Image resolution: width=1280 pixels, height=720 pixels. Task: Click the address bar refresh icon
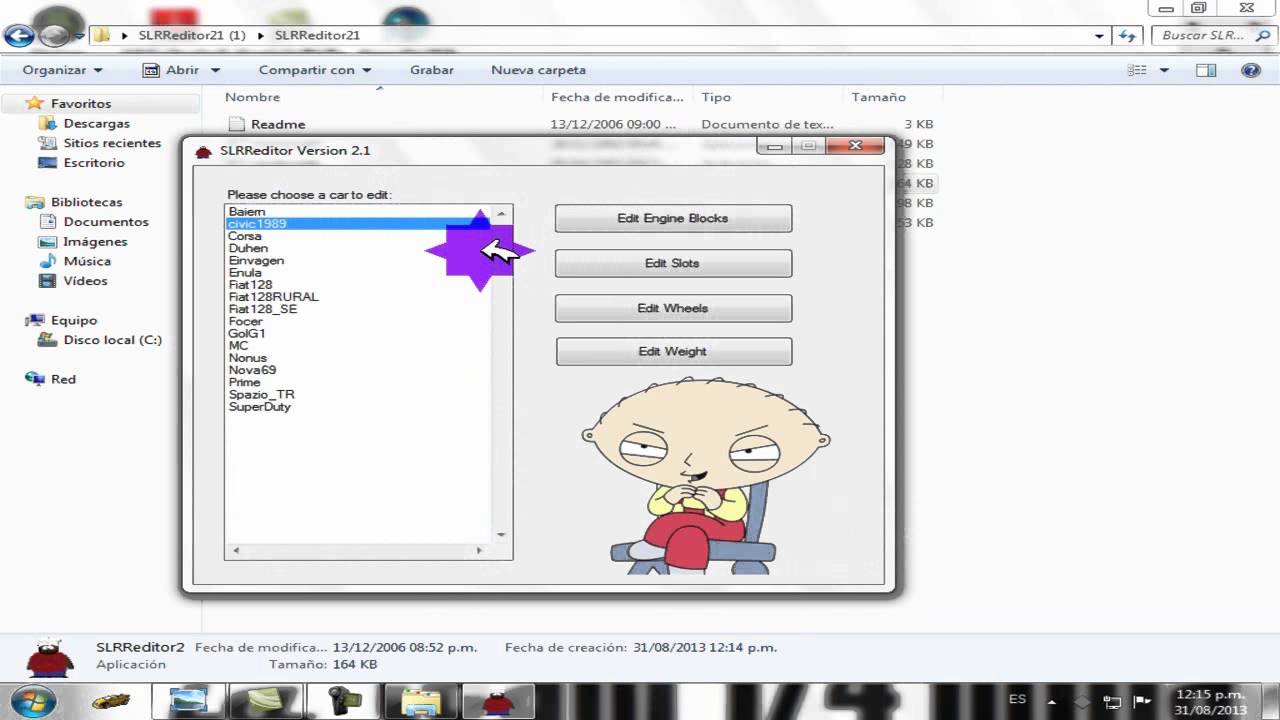[1127, 35]
